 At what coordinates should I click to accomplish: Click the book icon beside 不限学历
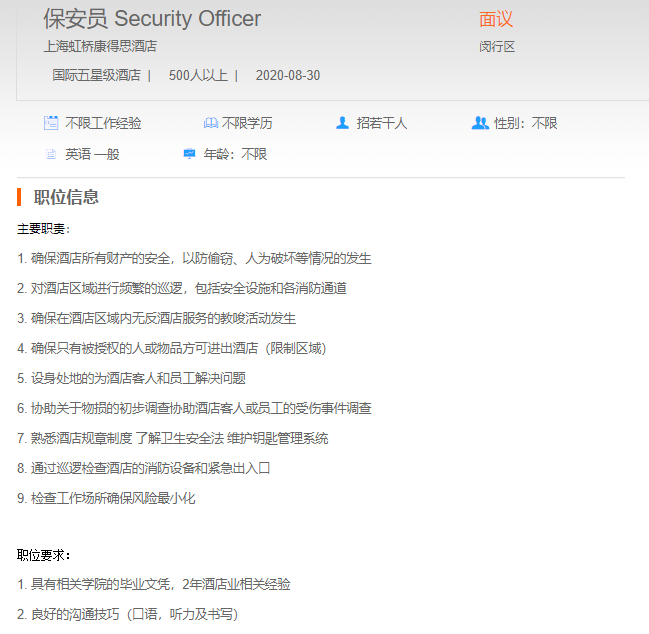click(210, 123)
